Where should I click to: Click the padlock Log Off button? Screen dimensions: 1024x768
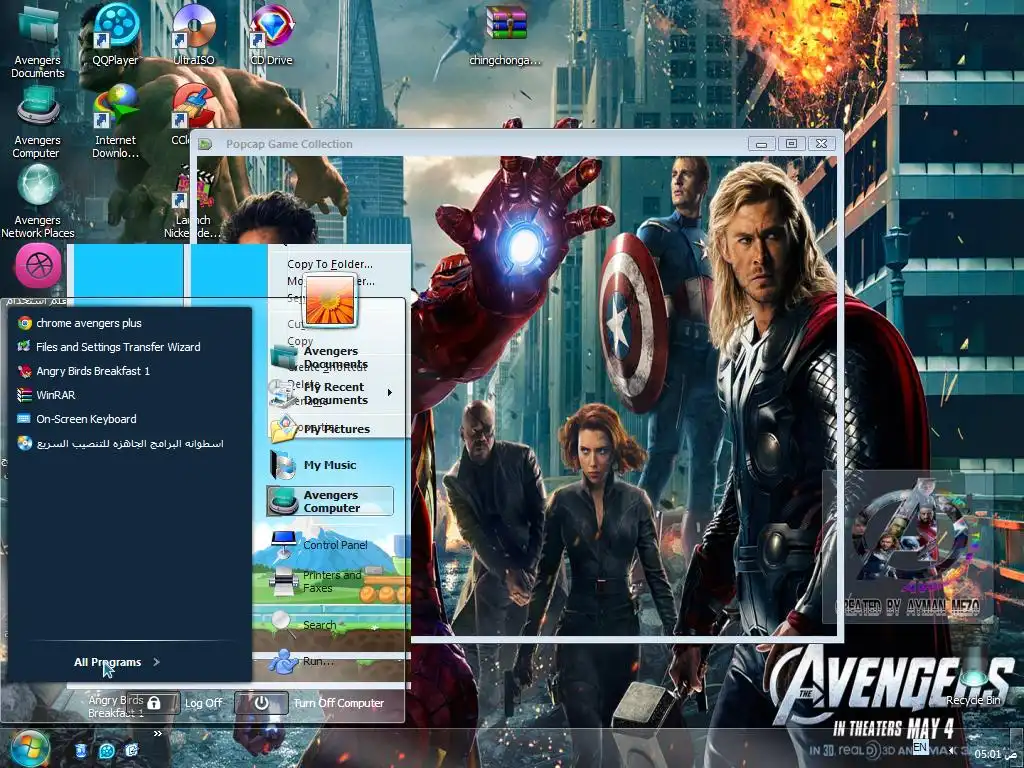154,703
